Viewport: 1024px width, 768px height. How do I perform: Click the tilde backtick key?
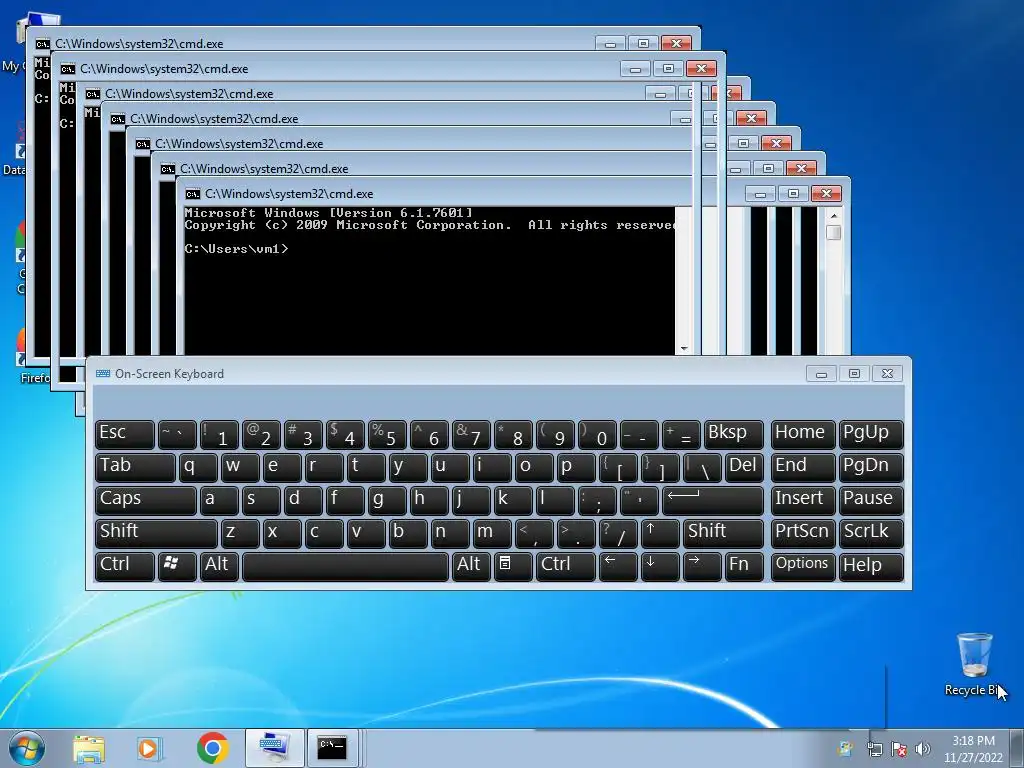click(177, 434)
